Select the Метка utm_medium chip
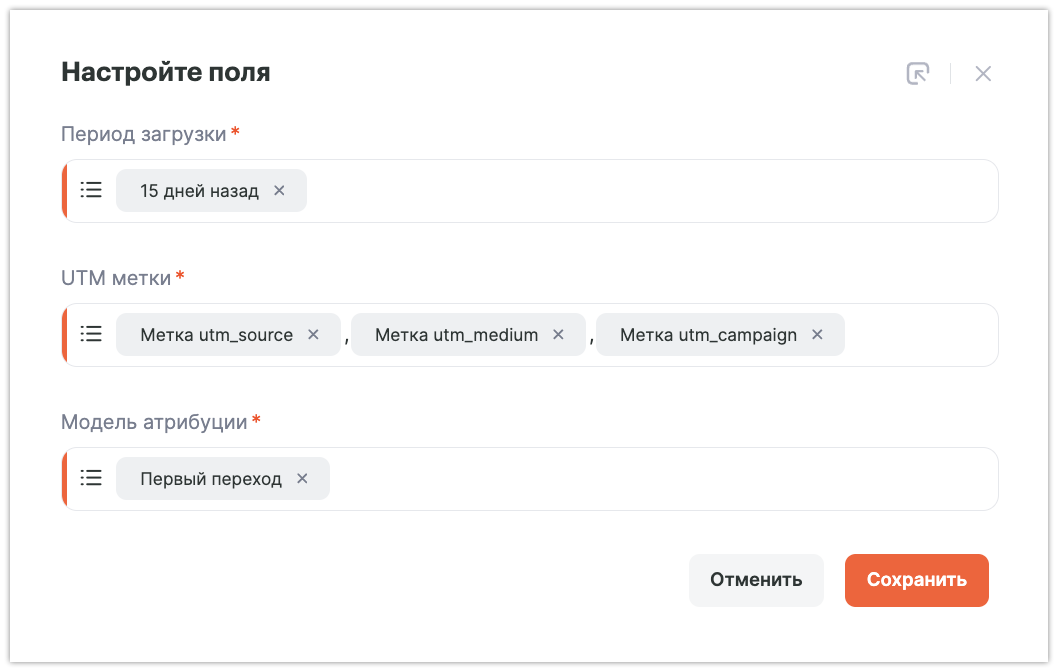The height and width of the screenshot is (672, 1058). tap(456, 335)
